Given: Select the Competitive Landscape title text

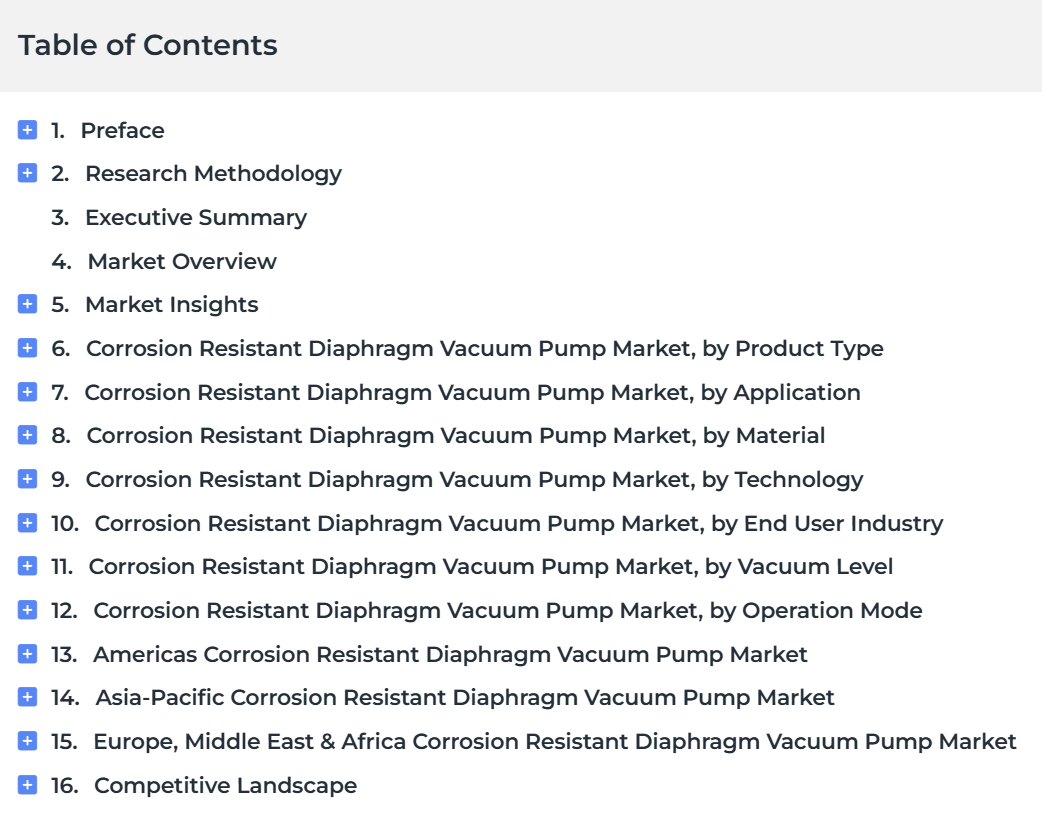Looking at the screenshot, I should point(225,785).
